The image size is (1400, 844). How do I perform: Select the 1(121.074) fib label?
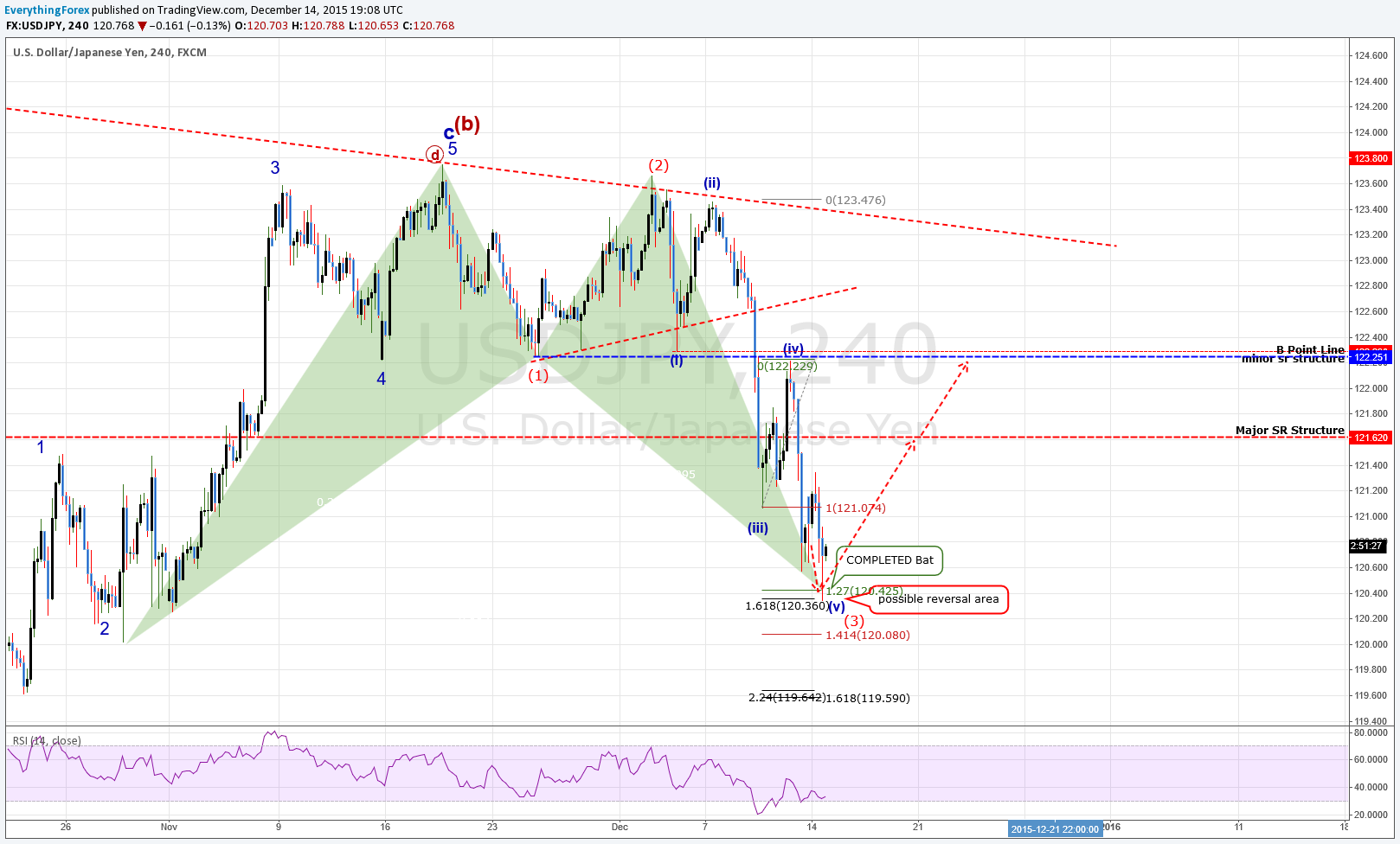(855, 508)
